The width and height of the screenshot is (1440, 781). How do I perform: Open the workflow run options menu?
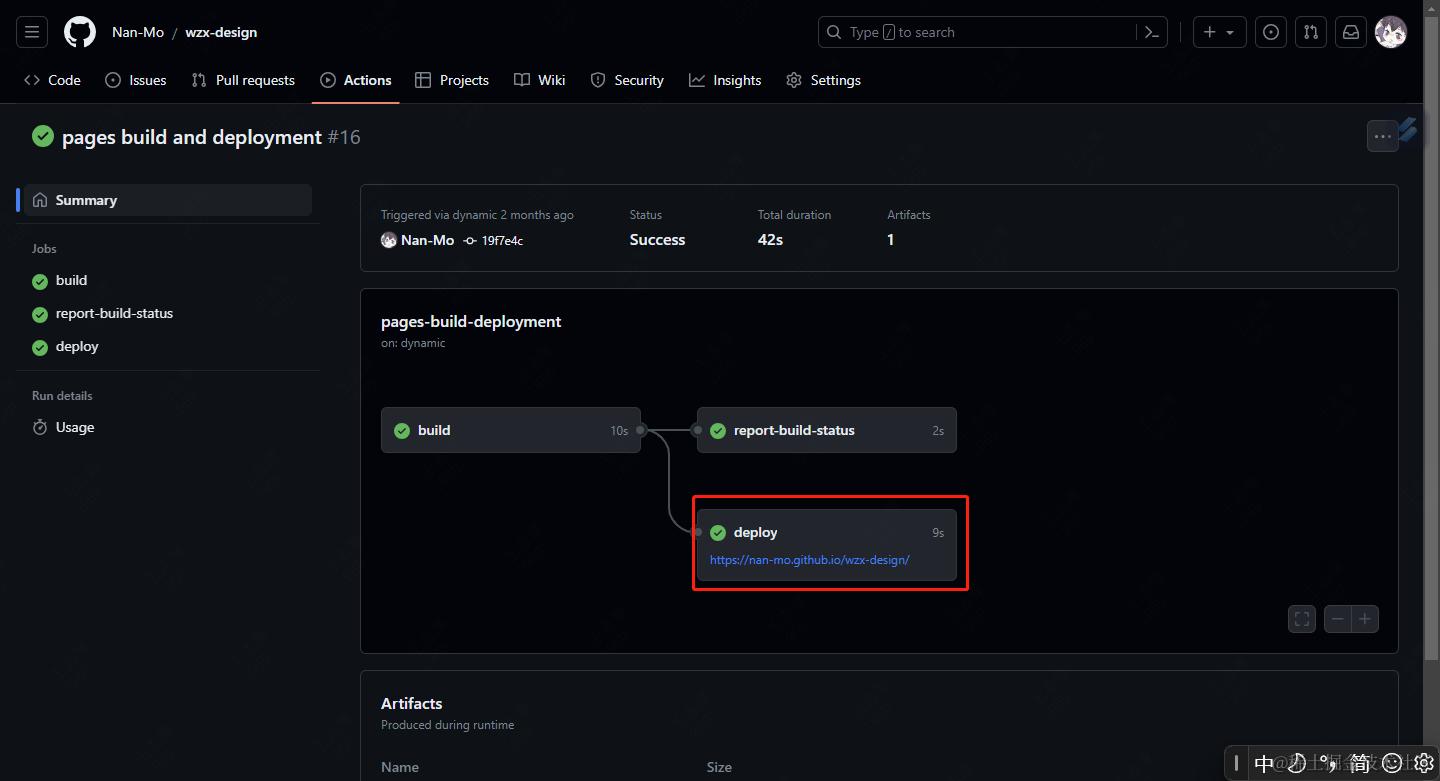[1382, 136]
